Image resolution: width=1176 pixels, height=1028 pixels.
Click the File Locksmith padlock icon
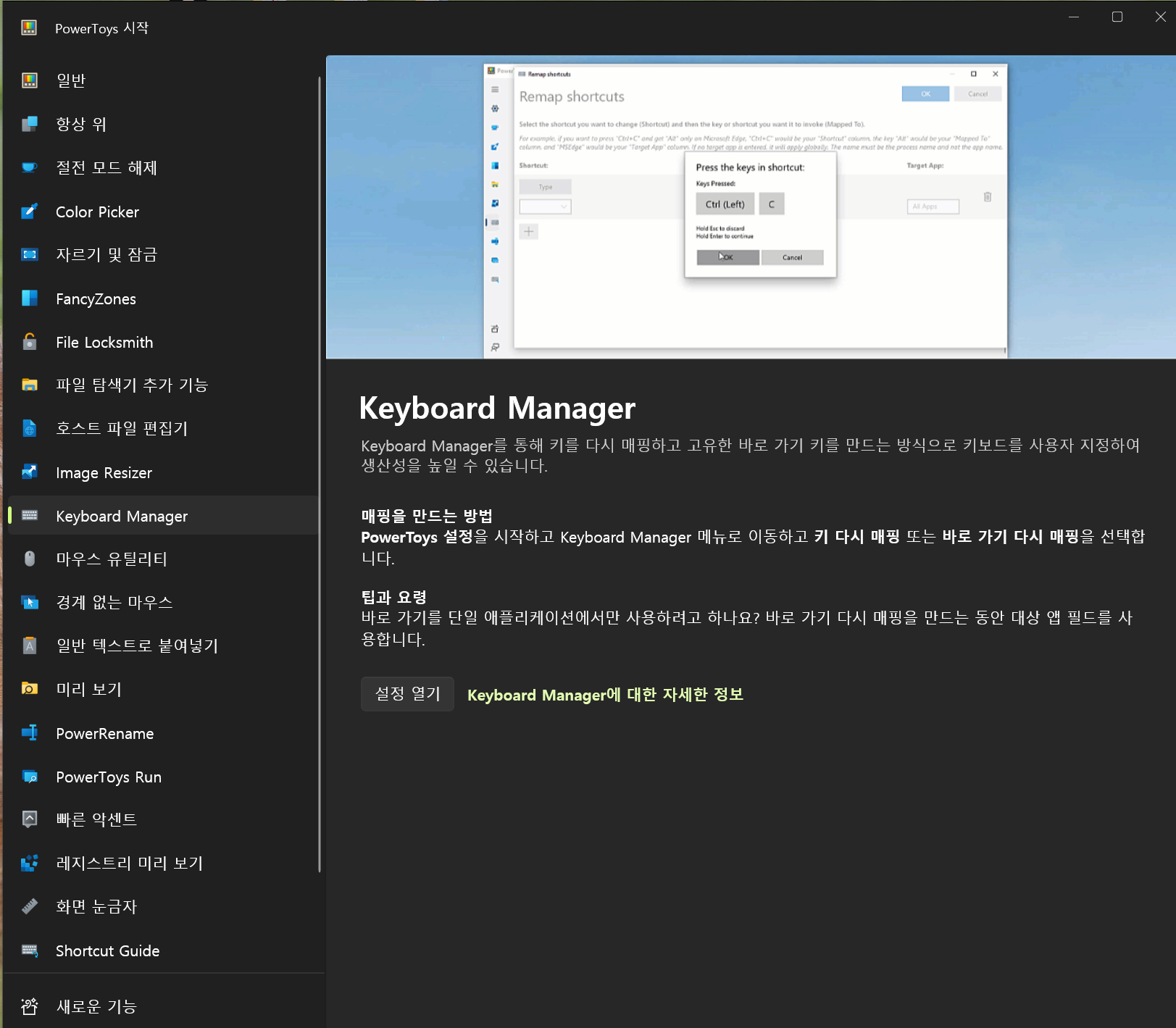pos(30,341)
